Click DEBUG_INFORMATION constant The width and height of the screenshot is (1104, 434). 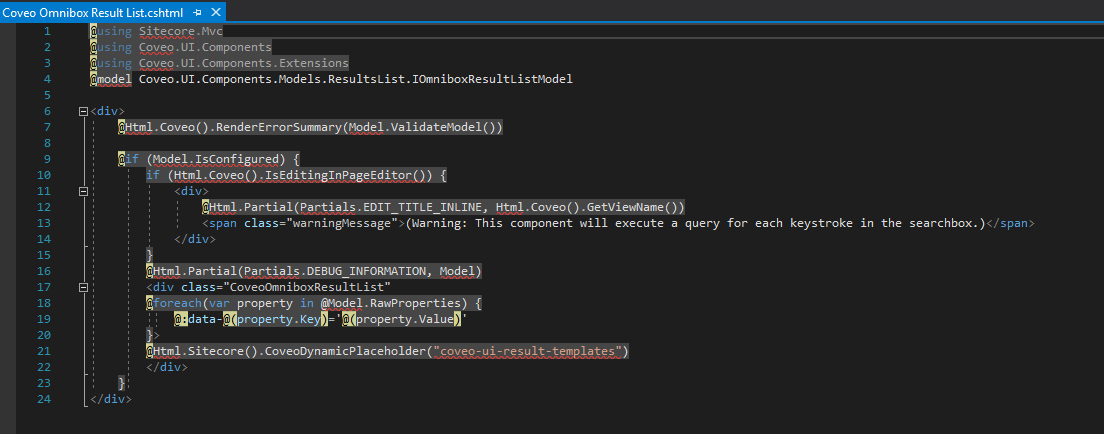[x=366, y=271]
